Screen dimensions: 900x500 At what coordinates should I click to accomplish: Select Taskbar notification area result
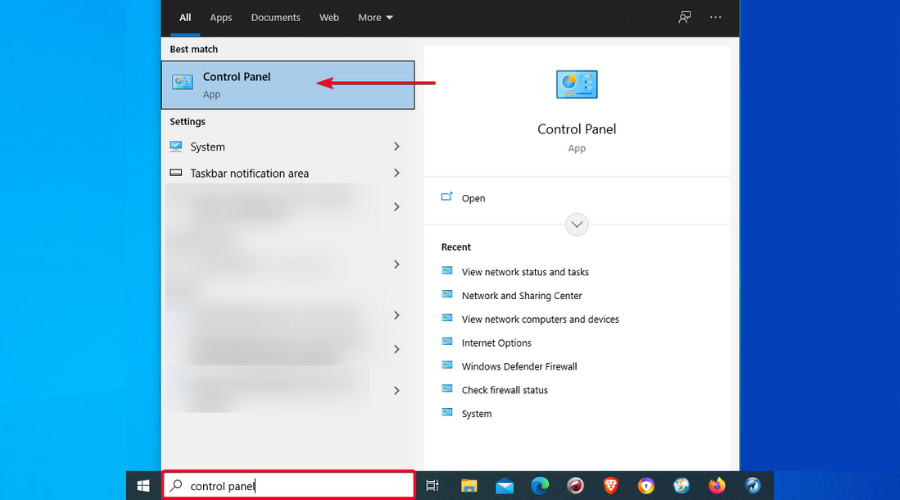288,173
